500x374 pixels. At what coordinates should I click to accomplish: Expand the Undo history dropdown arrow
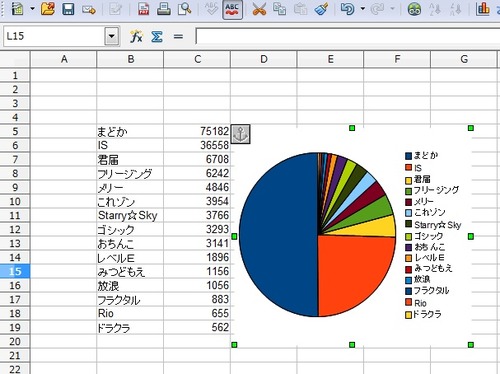[363, 9]
